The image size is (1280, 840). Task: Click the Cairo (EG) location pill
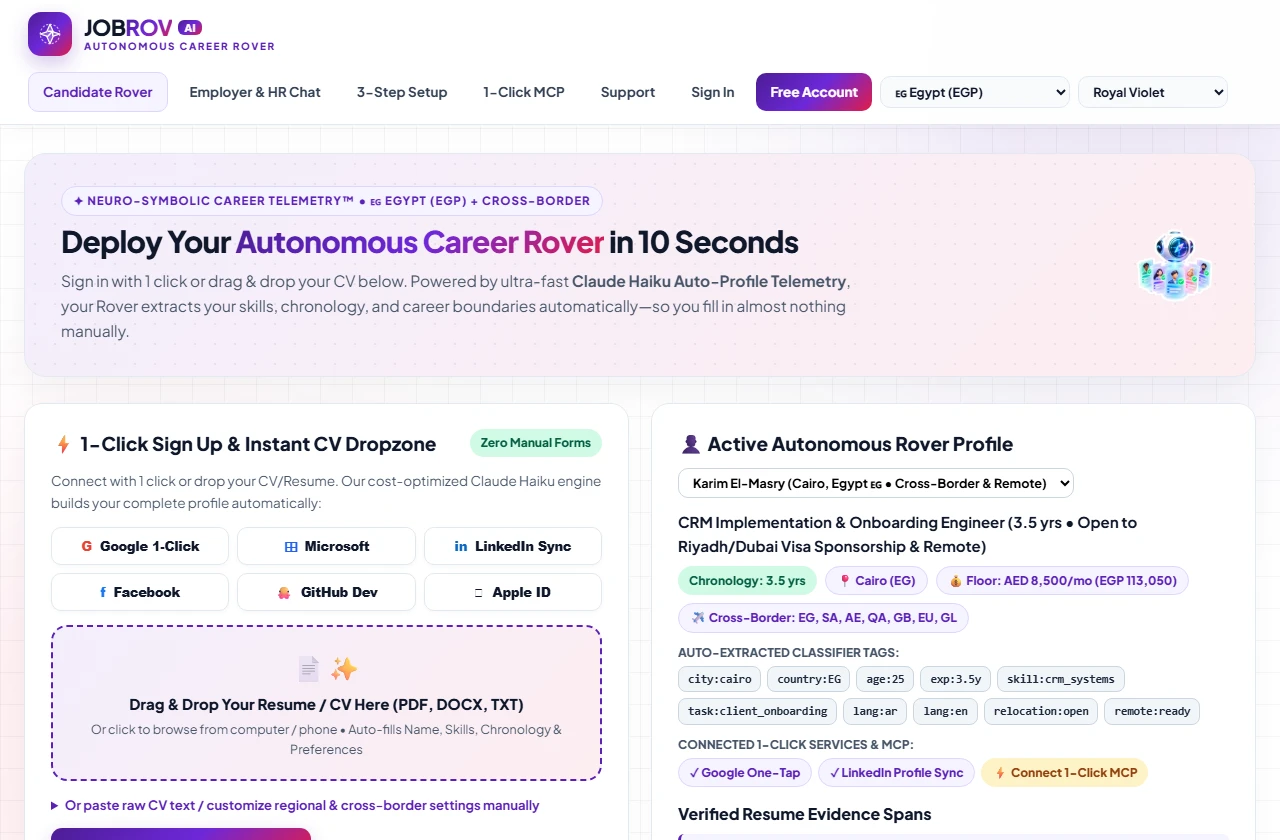tap(877, 581)
